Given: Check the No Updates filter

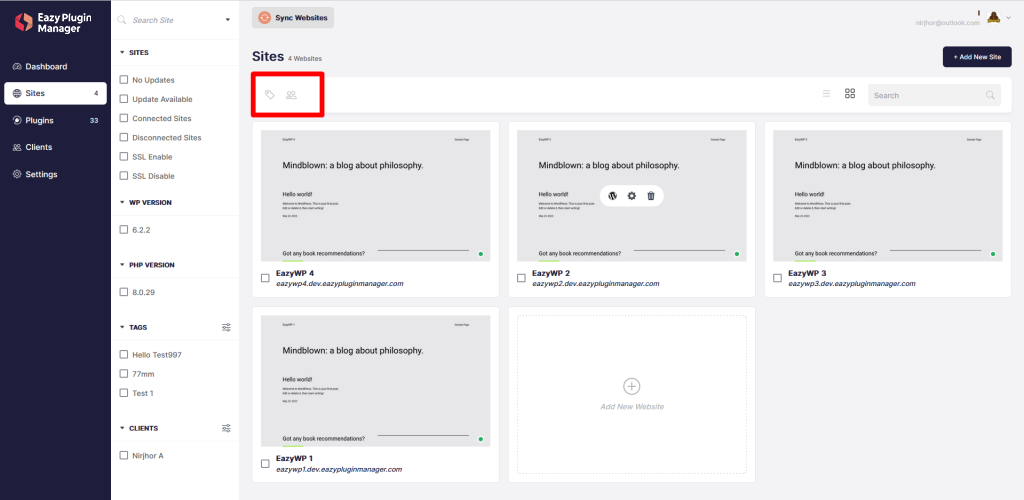Looking at the screenshot, I should coord(123,80).
